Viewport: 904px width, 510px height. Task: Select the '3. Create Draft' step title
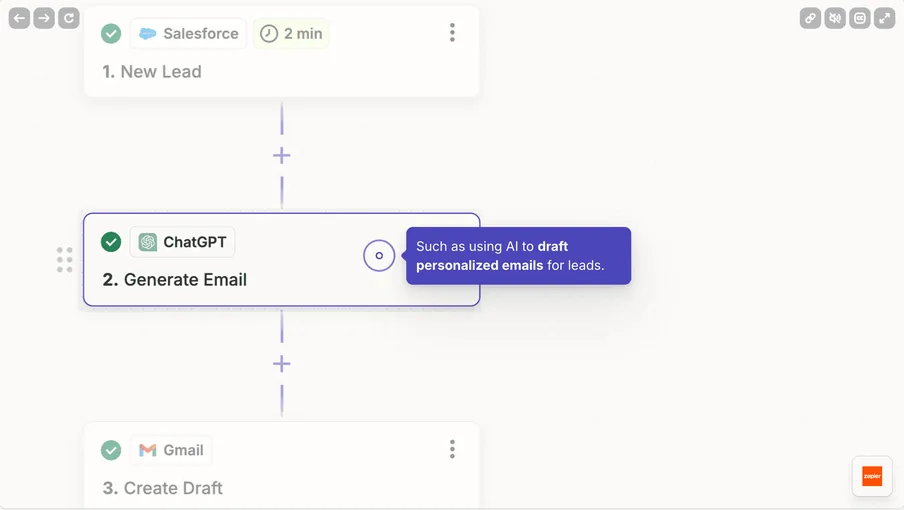pos(163,488)
